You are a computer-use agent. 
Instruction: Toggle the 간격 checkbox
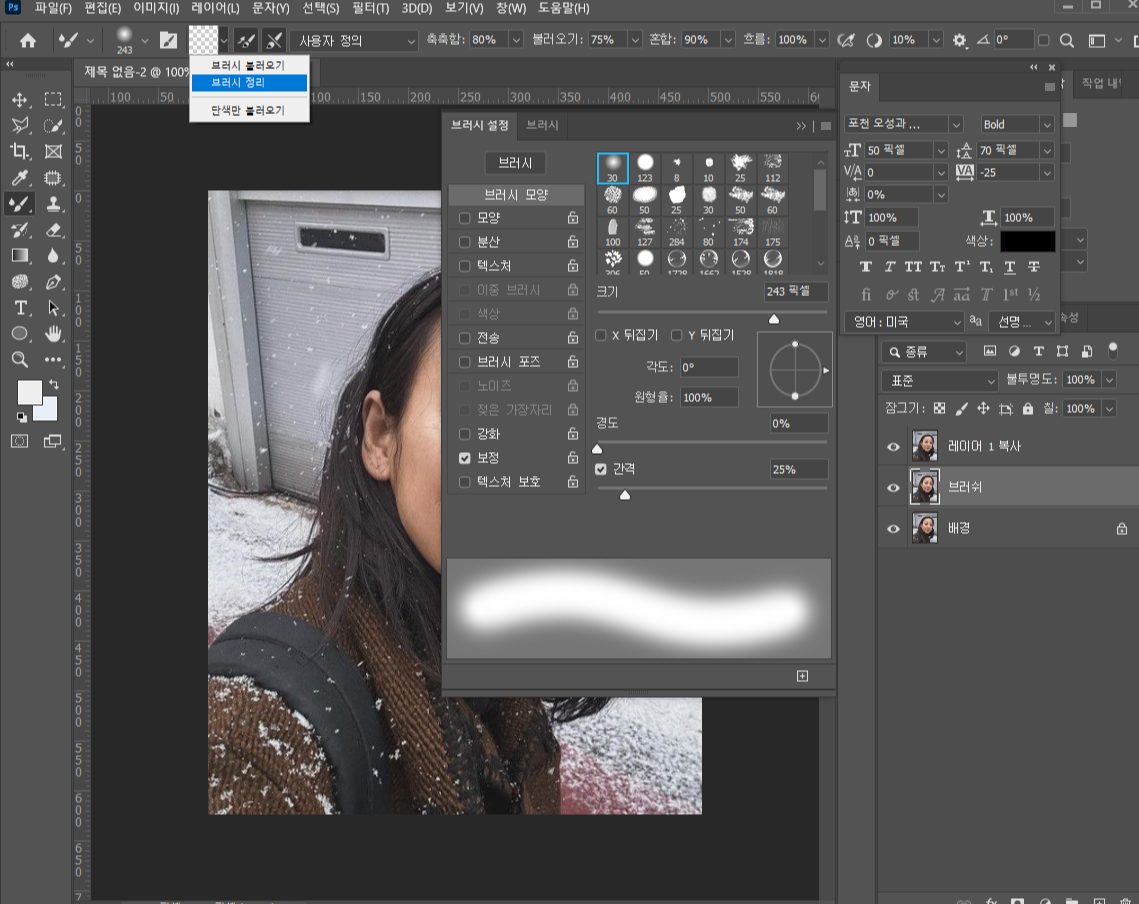[x=601, y=469]
